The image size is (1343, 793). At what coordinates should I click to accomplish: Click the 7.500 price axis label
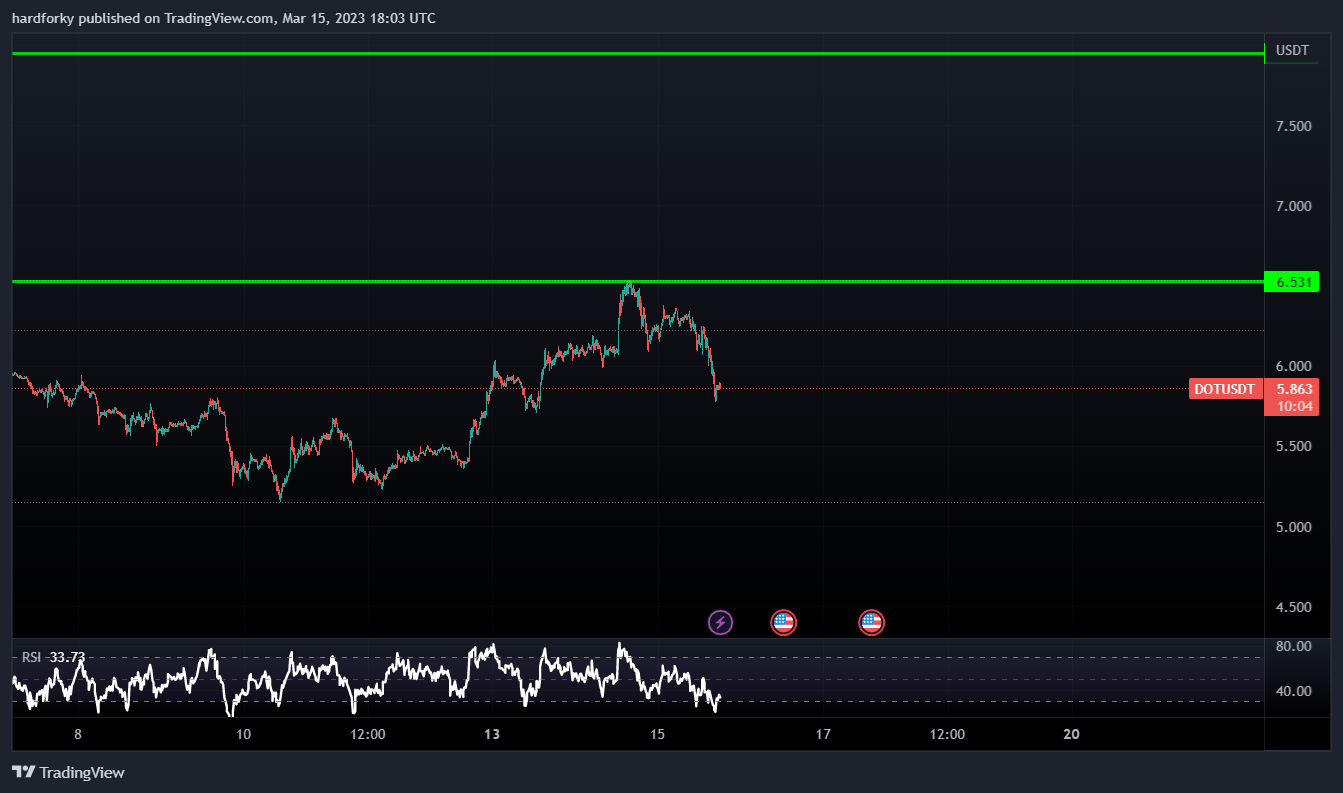(1293, 126)
